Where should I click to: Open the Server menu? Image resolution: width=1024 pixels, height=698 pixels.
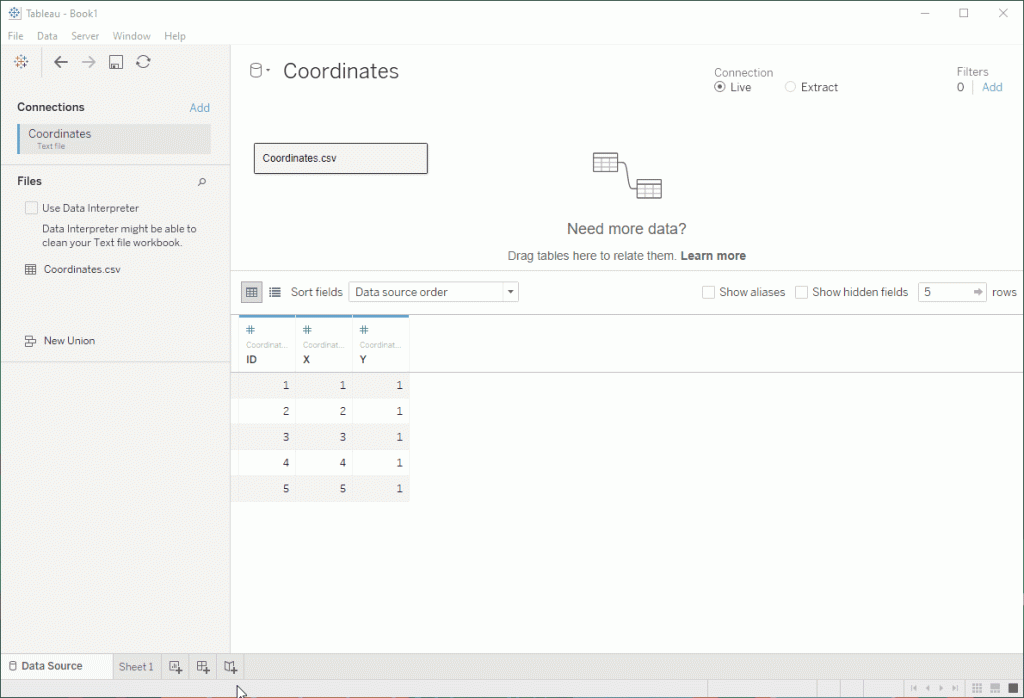click(x=85, y=36)
